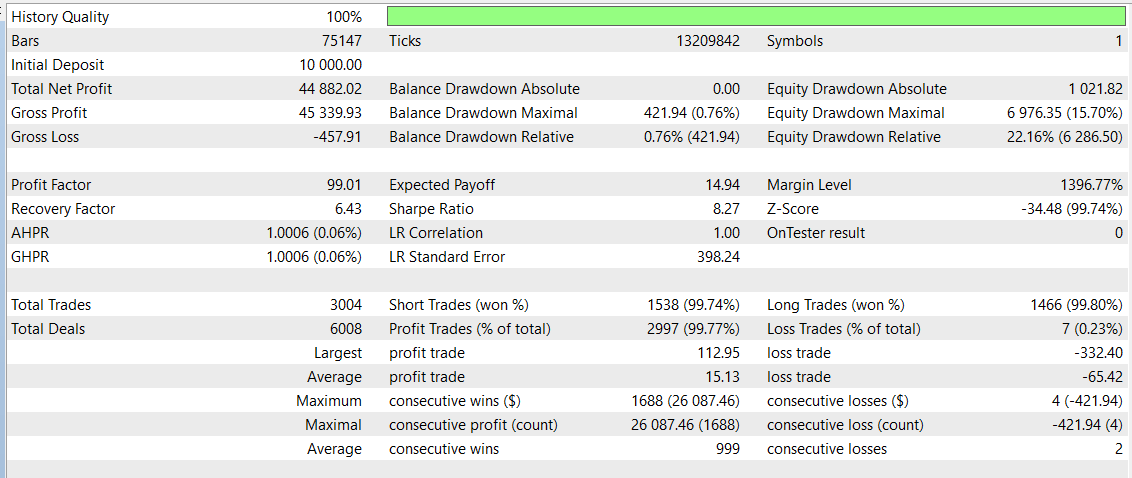Viewport: 1132px width, 478px height.
Task: Select the Gross Loss value -457.91
Action: pos(337,137)
